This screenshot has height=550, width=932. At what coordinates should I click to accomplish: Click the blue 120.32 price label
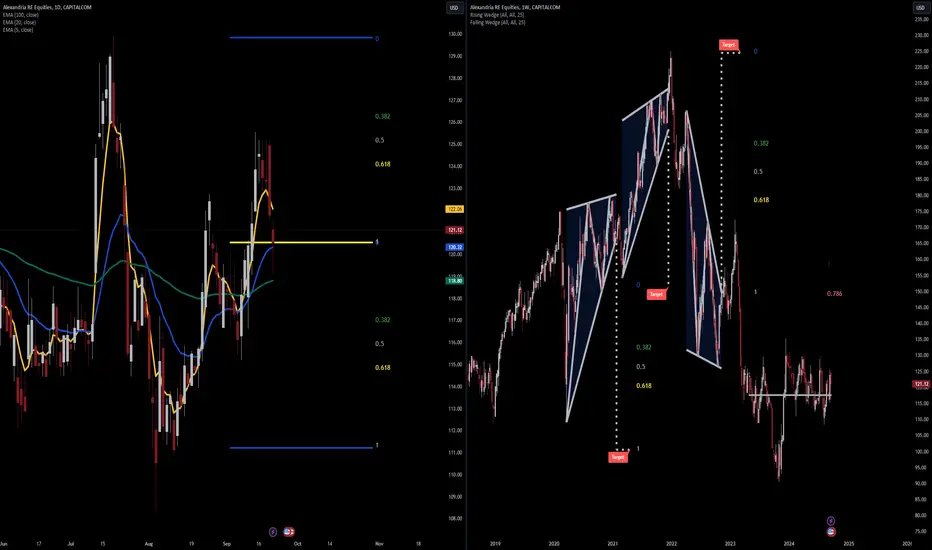coord(455,247)
